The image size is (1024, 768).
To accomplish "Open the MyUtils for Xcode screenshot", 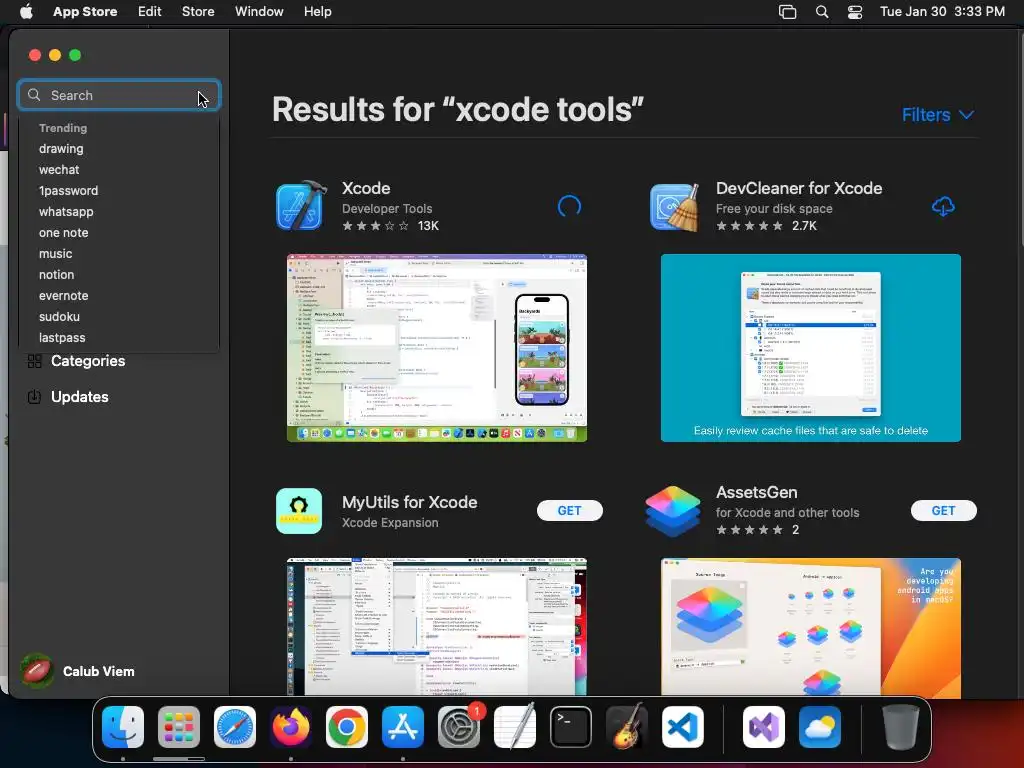I will (437, 627).
